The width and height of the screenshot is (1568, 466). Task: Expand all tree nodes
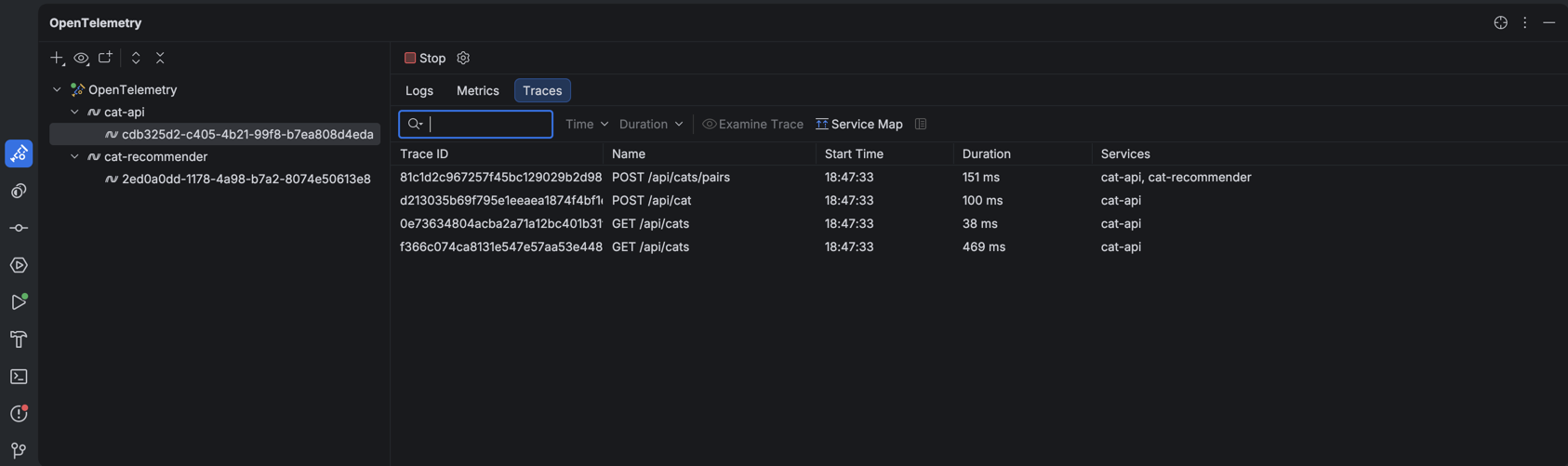136,58
